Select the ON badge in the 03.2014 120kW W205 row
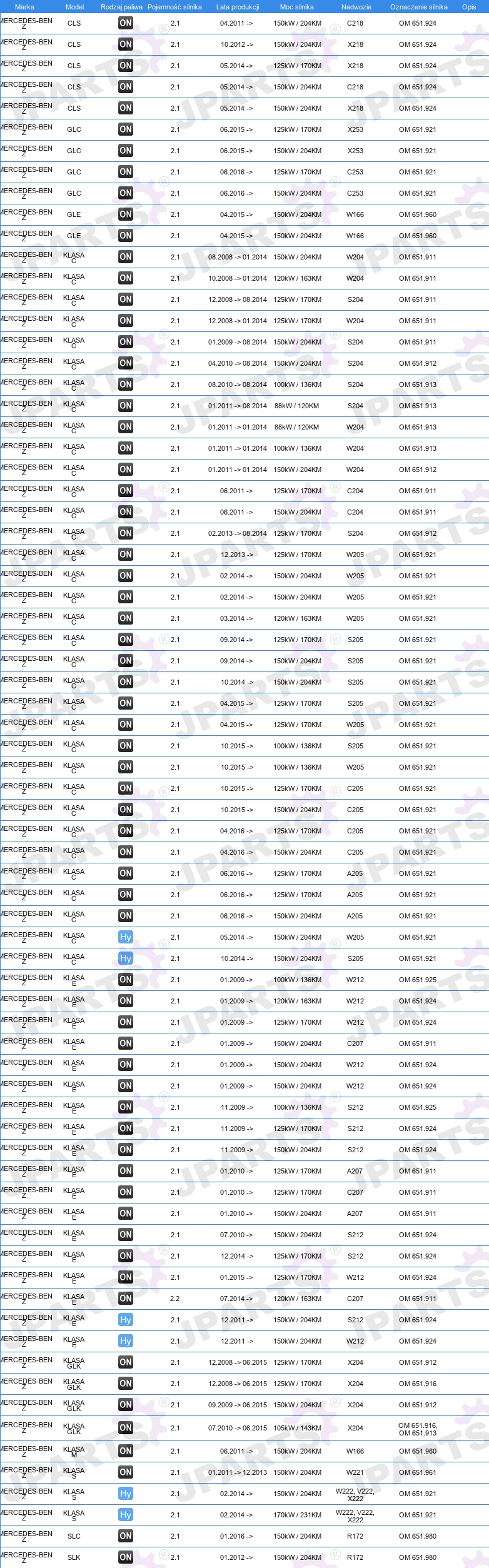This screenshot has height=1568, width=489. point(126,618)
